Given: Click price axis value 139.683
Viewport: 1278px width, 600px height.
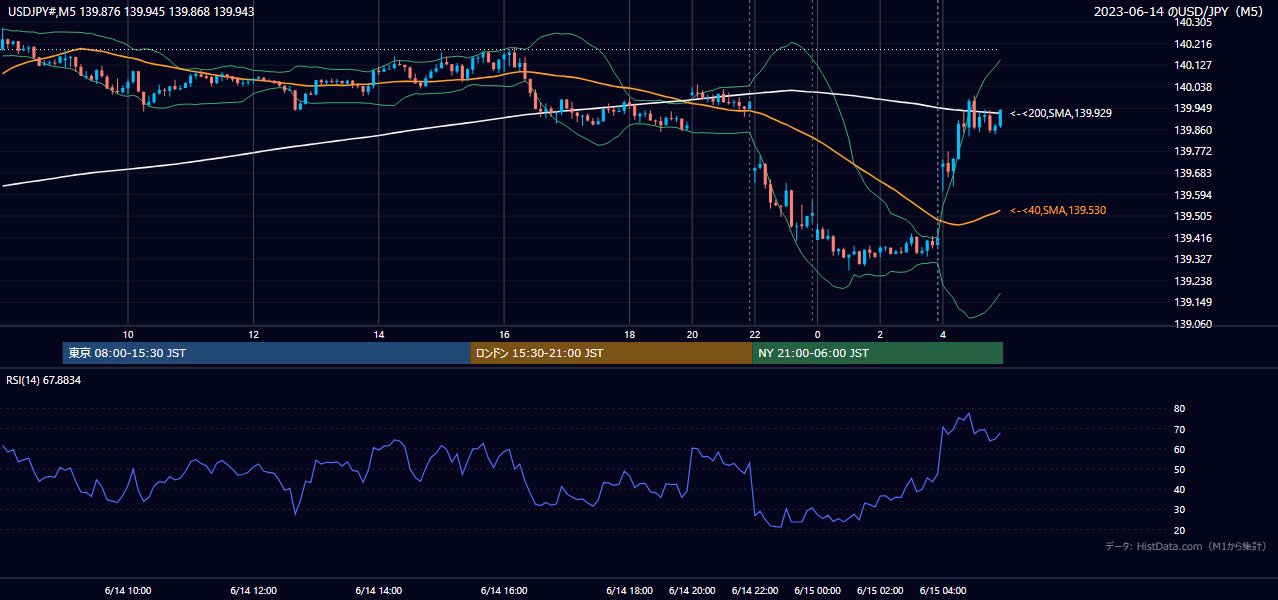Looking at the screenshot, I should click(1194, 173).
